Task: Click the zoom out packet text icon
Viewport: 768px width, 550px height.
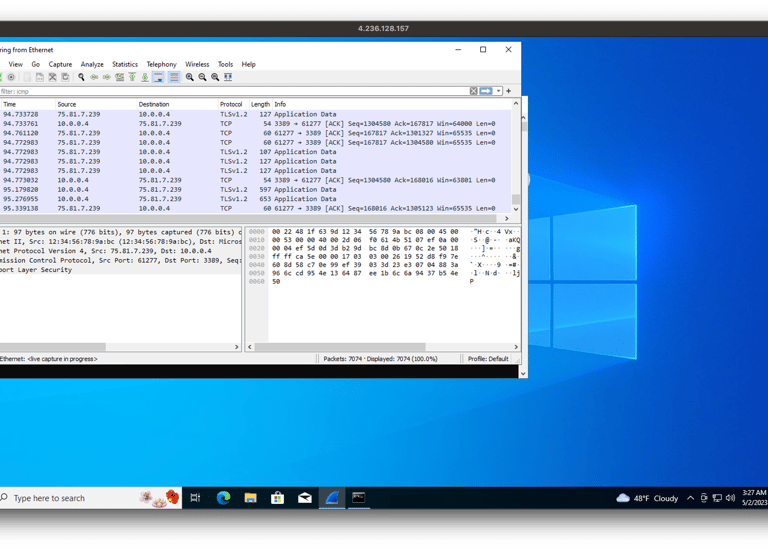Action: (x=202, y=77)
